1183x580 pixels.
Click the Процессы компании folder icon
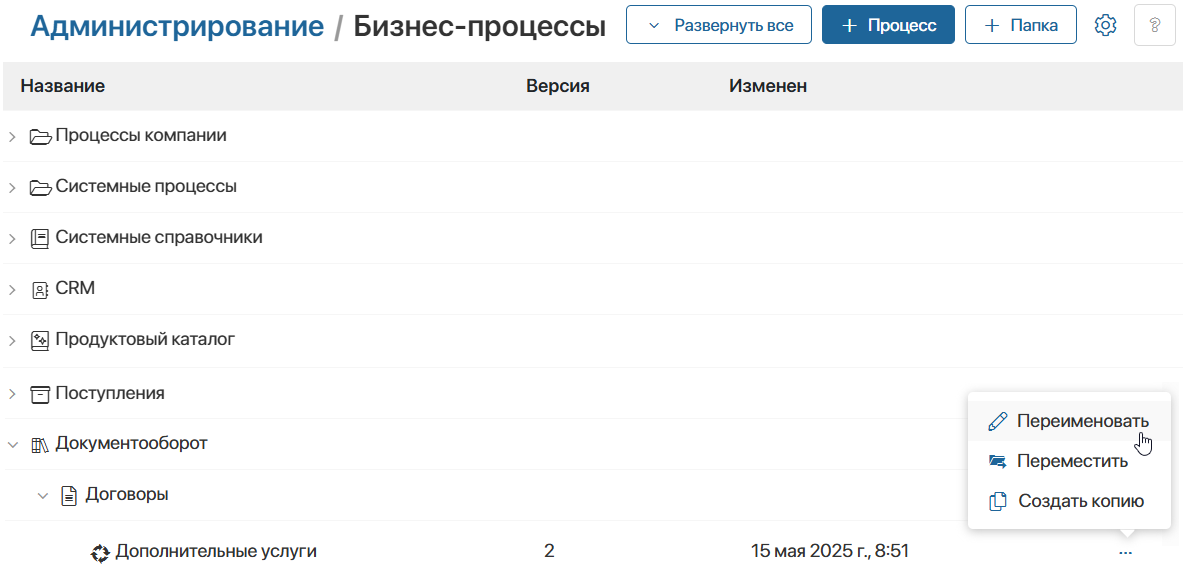pyautogui.click(x=40, y=137)
